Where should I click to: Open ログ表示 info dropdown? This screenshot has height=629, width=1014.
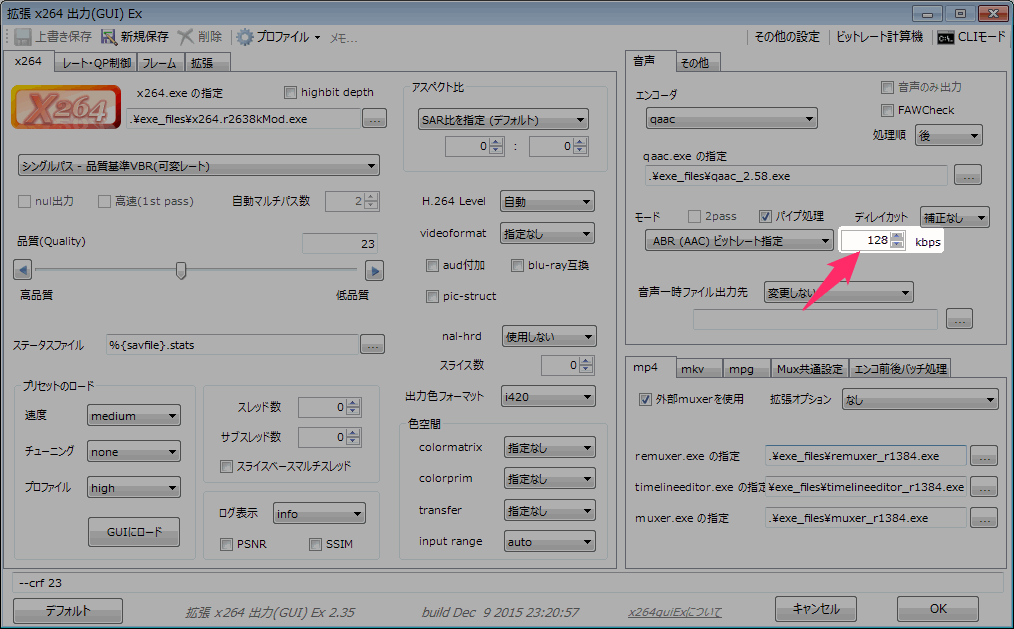tap(319, 514)
